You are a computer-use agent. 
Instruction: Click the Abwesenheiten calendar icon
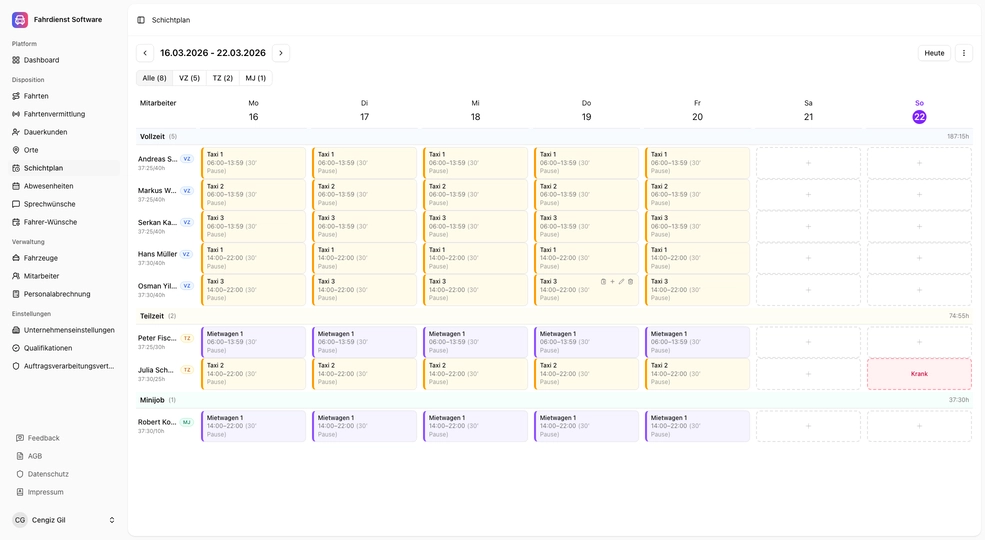(16, 186)
